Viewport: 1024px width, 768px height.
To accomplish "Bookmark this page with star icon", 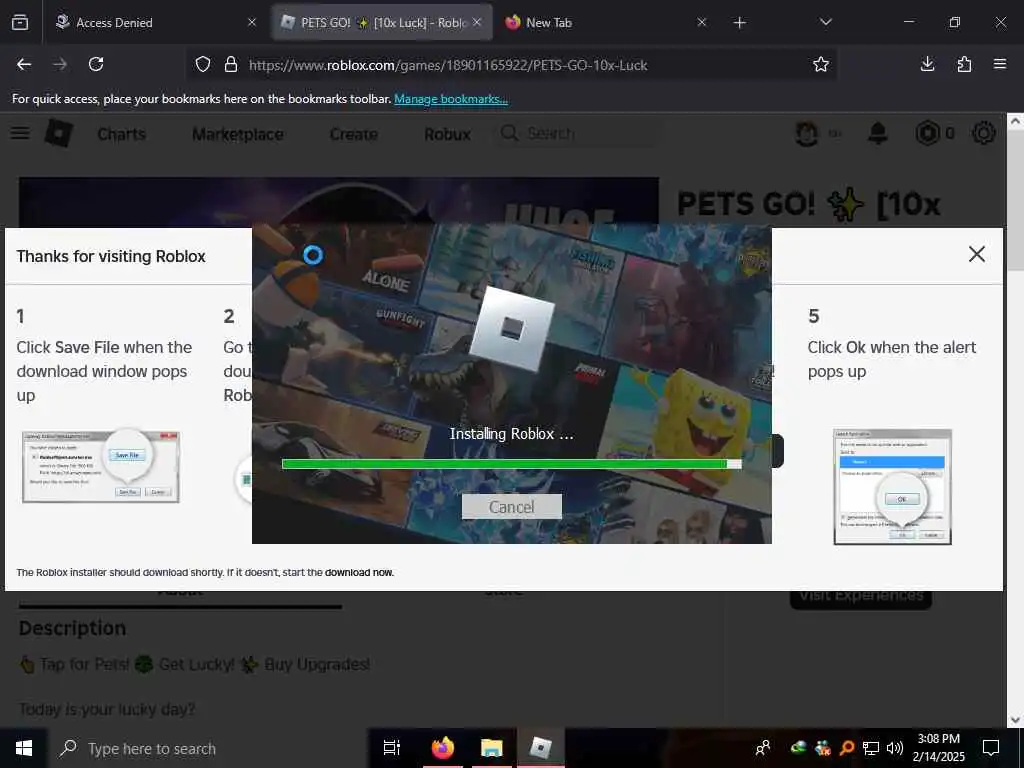I will [x=821, y=64].
